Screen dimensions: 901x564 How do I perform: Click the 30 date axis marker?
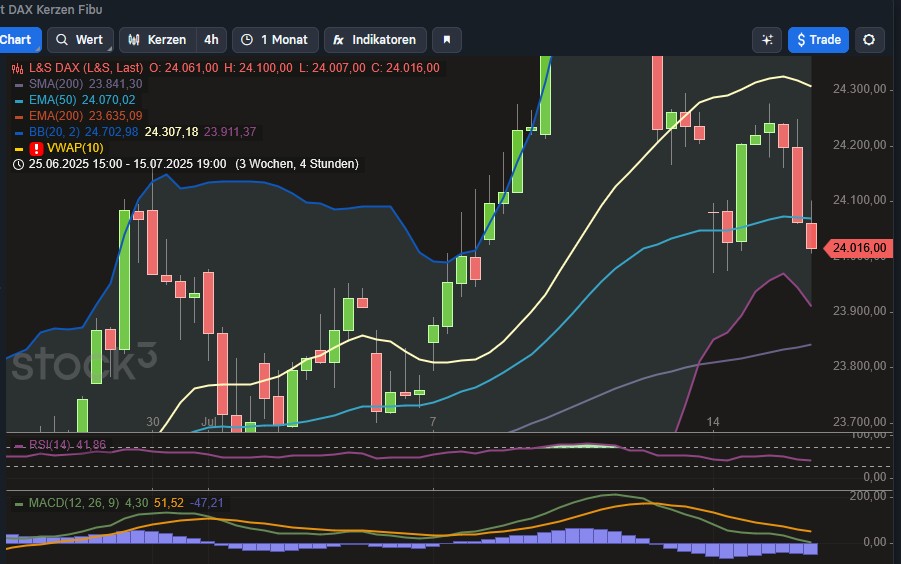tap(152, 422)
